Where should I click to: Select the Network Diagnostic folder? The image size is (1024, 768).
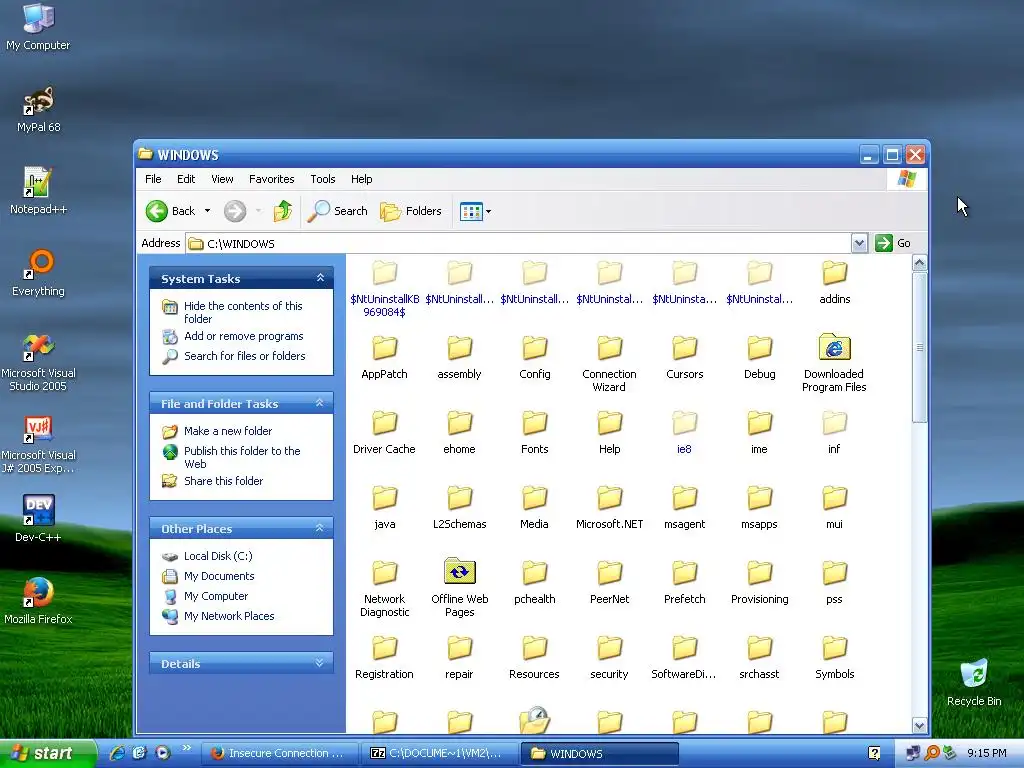coord(385,588)
